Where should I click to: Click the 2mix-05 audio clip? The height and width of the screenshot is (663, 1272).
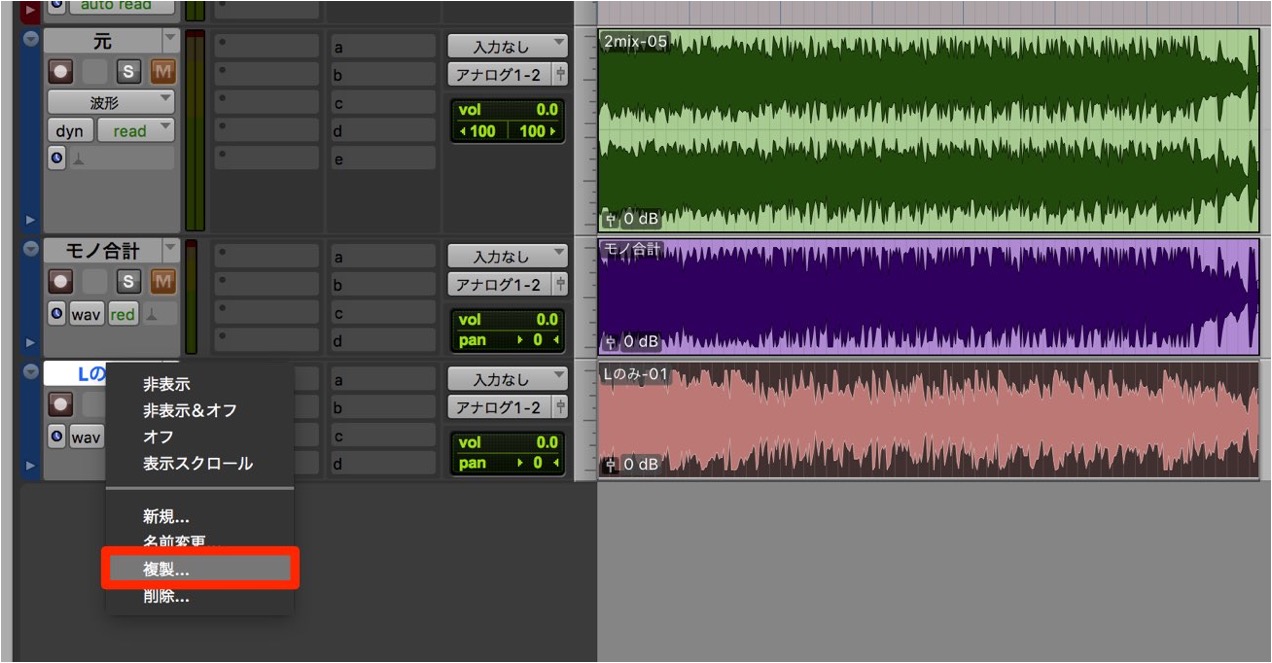pyautogui.click(x=928, y=130)
